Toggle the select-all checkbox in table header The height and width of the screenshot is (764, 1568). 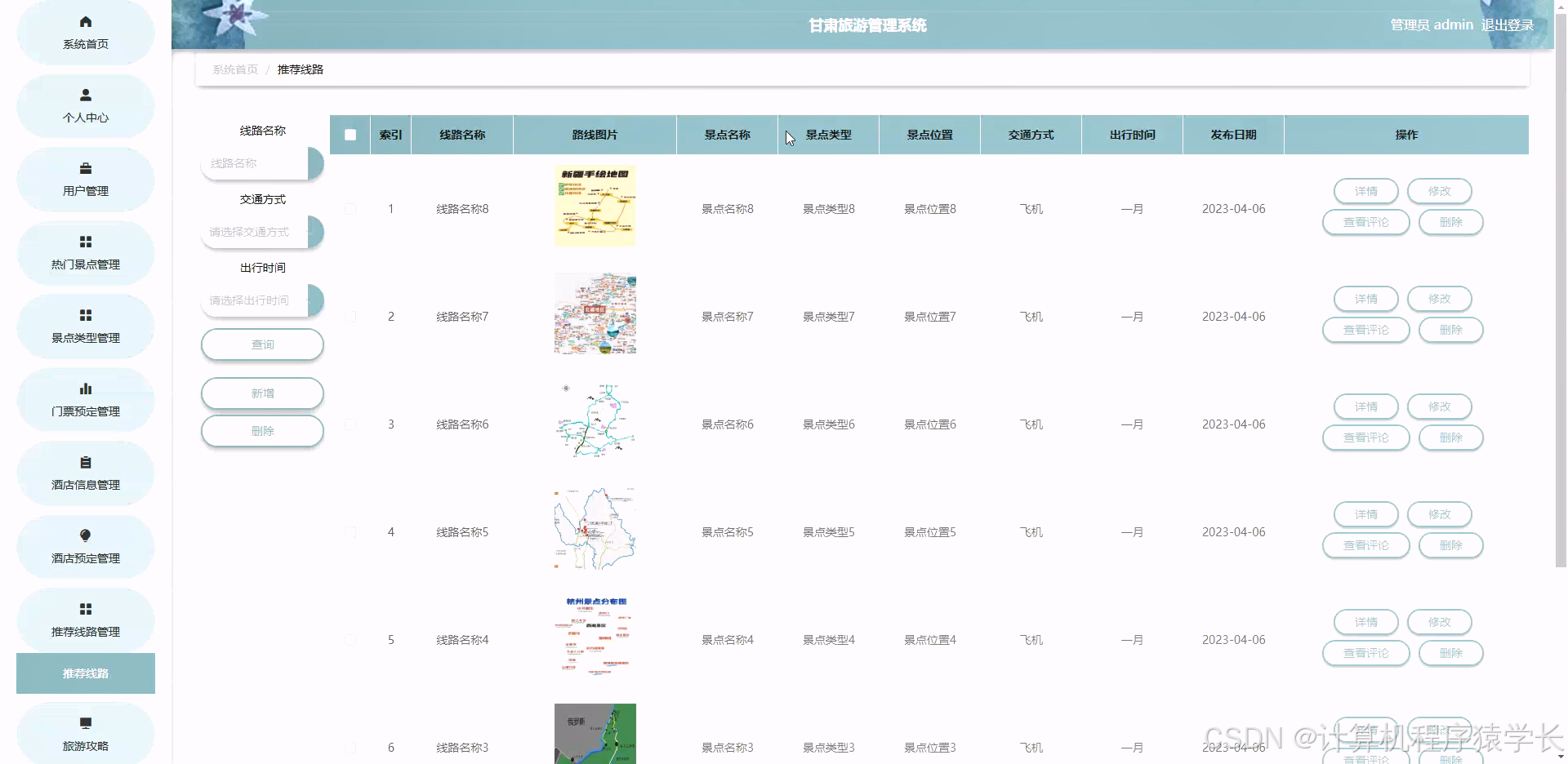pos(350,134)
